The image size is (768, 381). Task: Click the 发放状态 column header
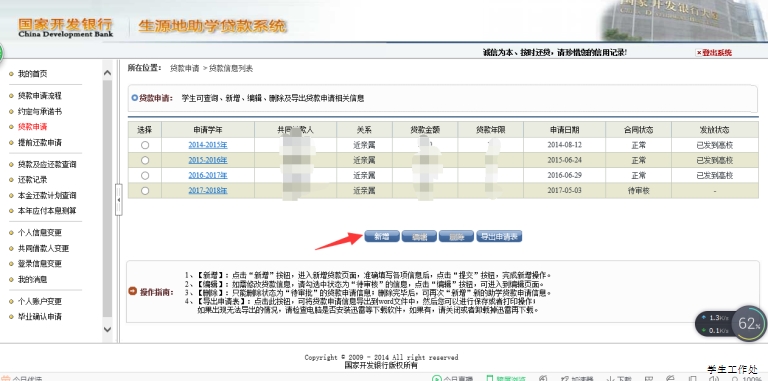tap(715, 130)
